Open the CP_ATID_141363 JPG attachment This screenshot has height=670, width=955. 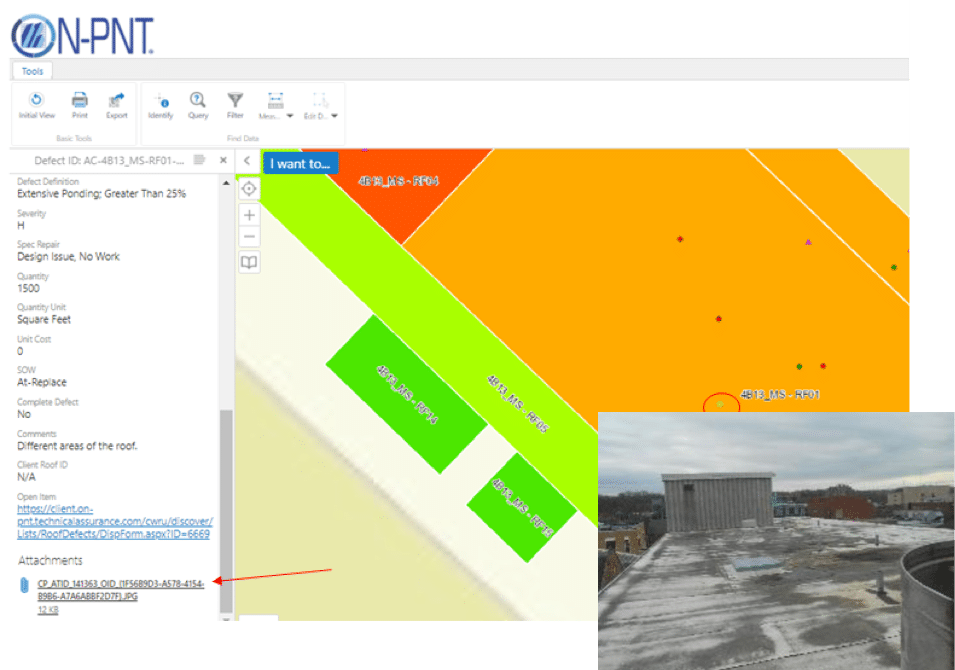120,589
